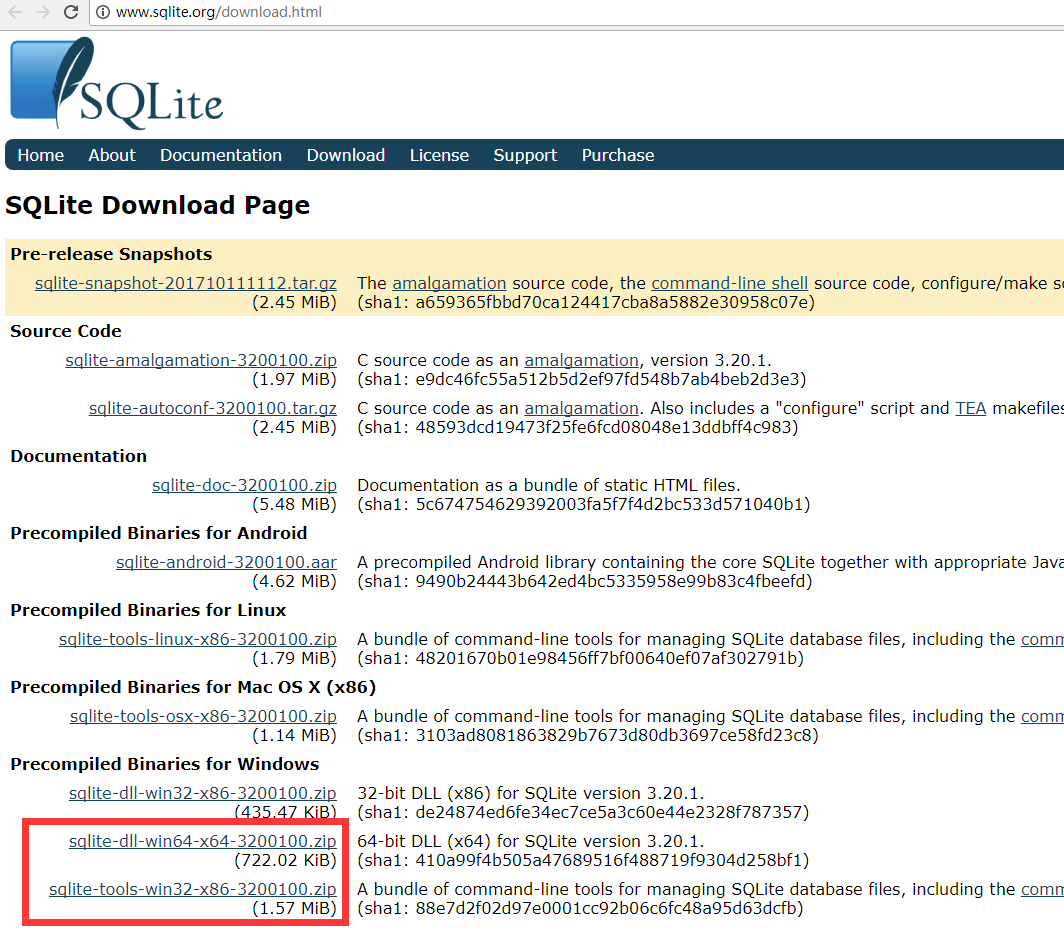
Task: Click Precompiled Binaries for Linux heading
Action: point(148,610)
